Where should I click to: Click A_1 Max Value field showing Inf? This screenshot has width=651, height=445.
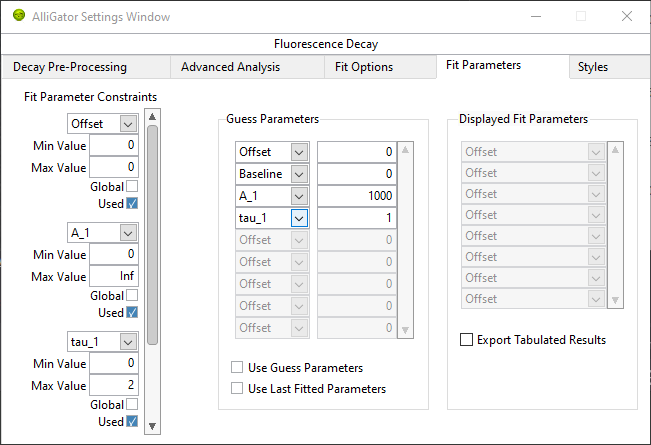114,276
